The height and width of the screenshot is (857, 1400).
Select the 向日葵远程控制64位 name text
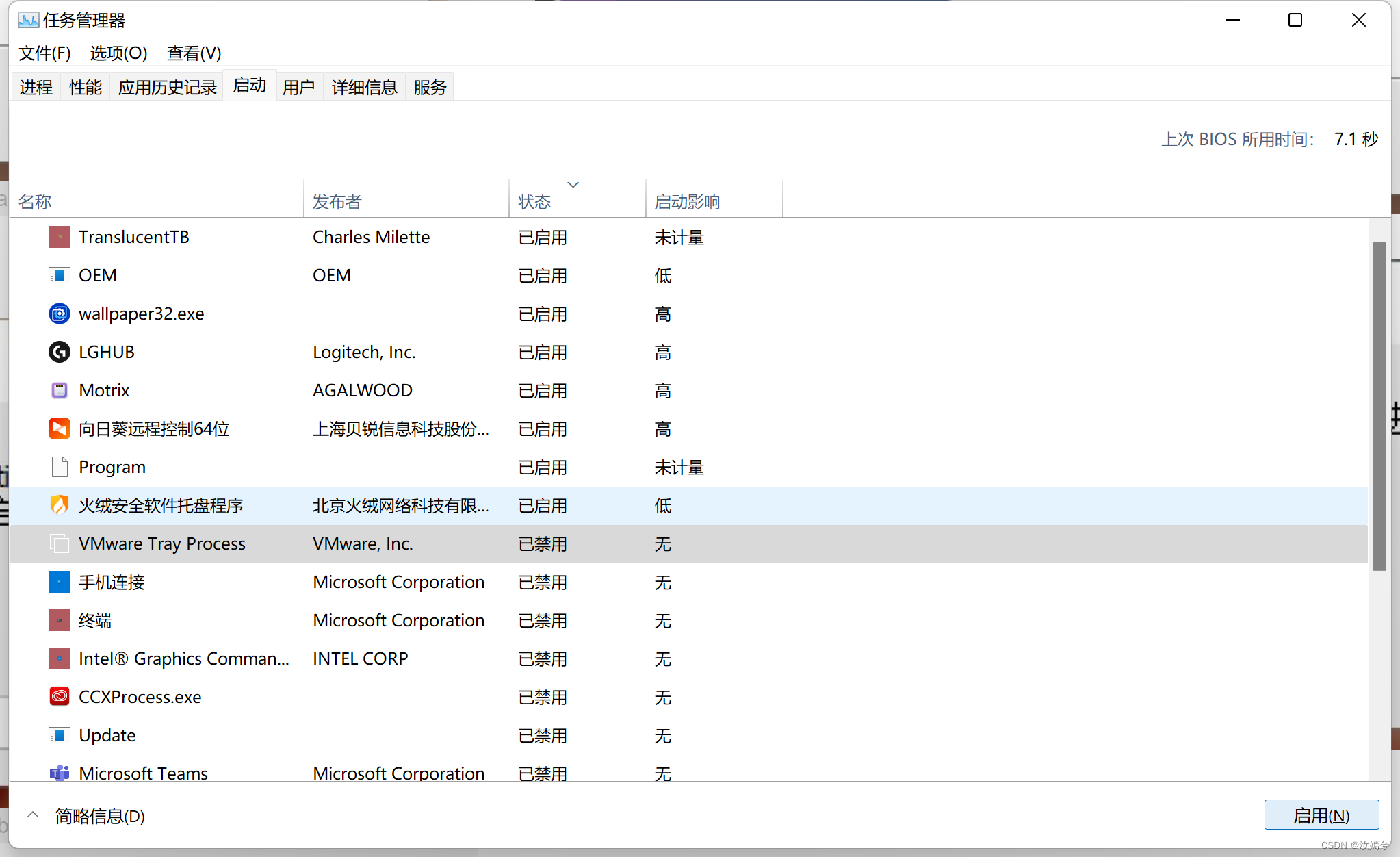(154, 428)
